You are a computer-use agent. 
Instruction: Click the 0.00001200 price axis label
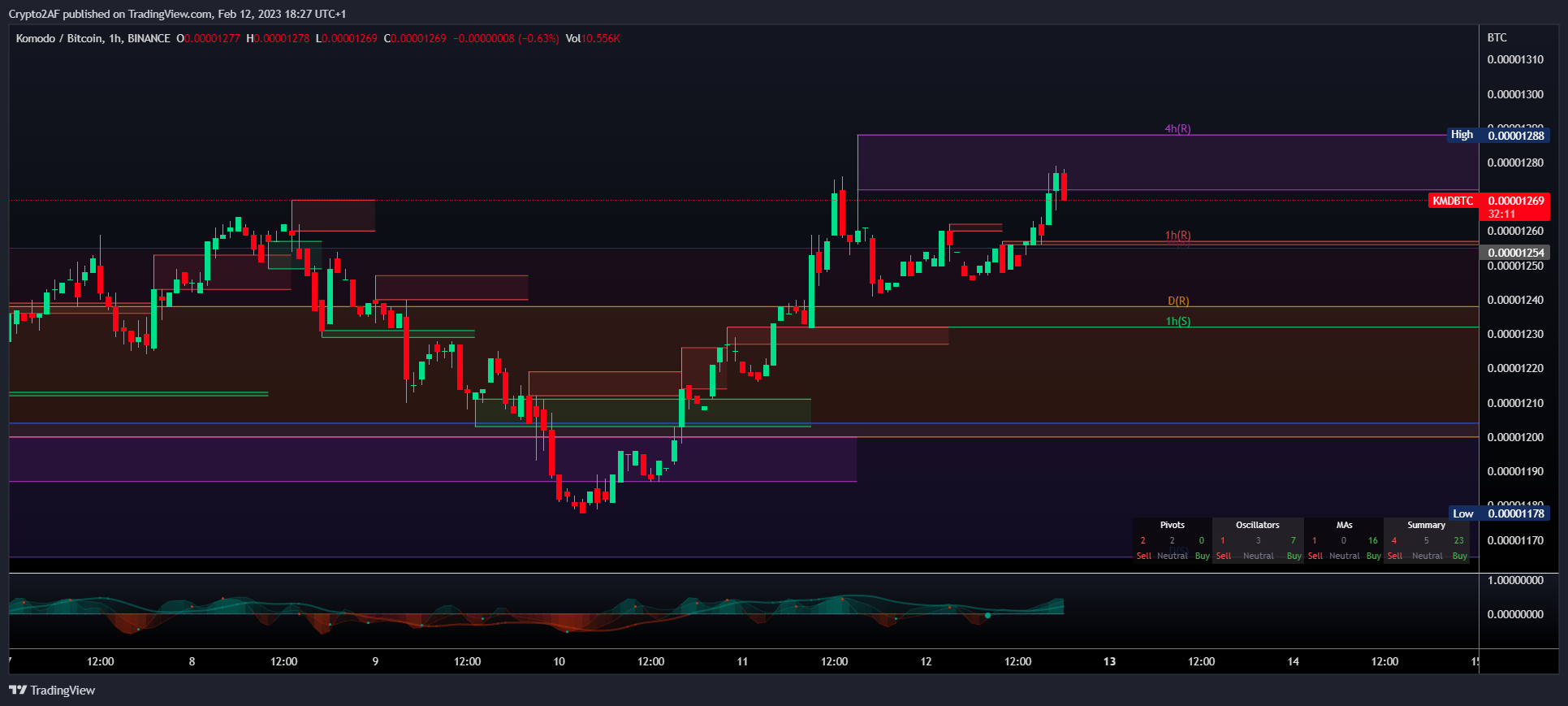[1515, 437]
